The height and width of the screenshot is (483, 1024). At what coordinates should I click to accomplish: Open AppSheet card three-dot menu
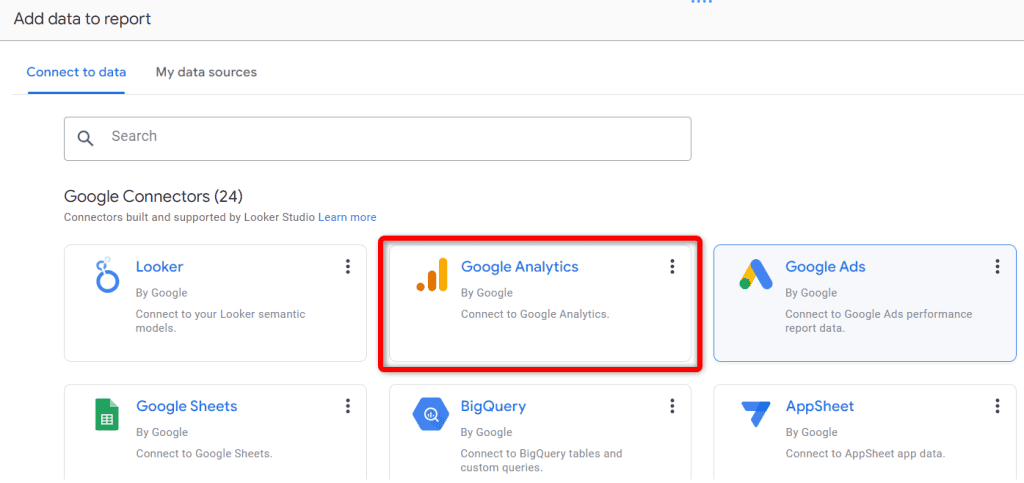coord(997,406)
